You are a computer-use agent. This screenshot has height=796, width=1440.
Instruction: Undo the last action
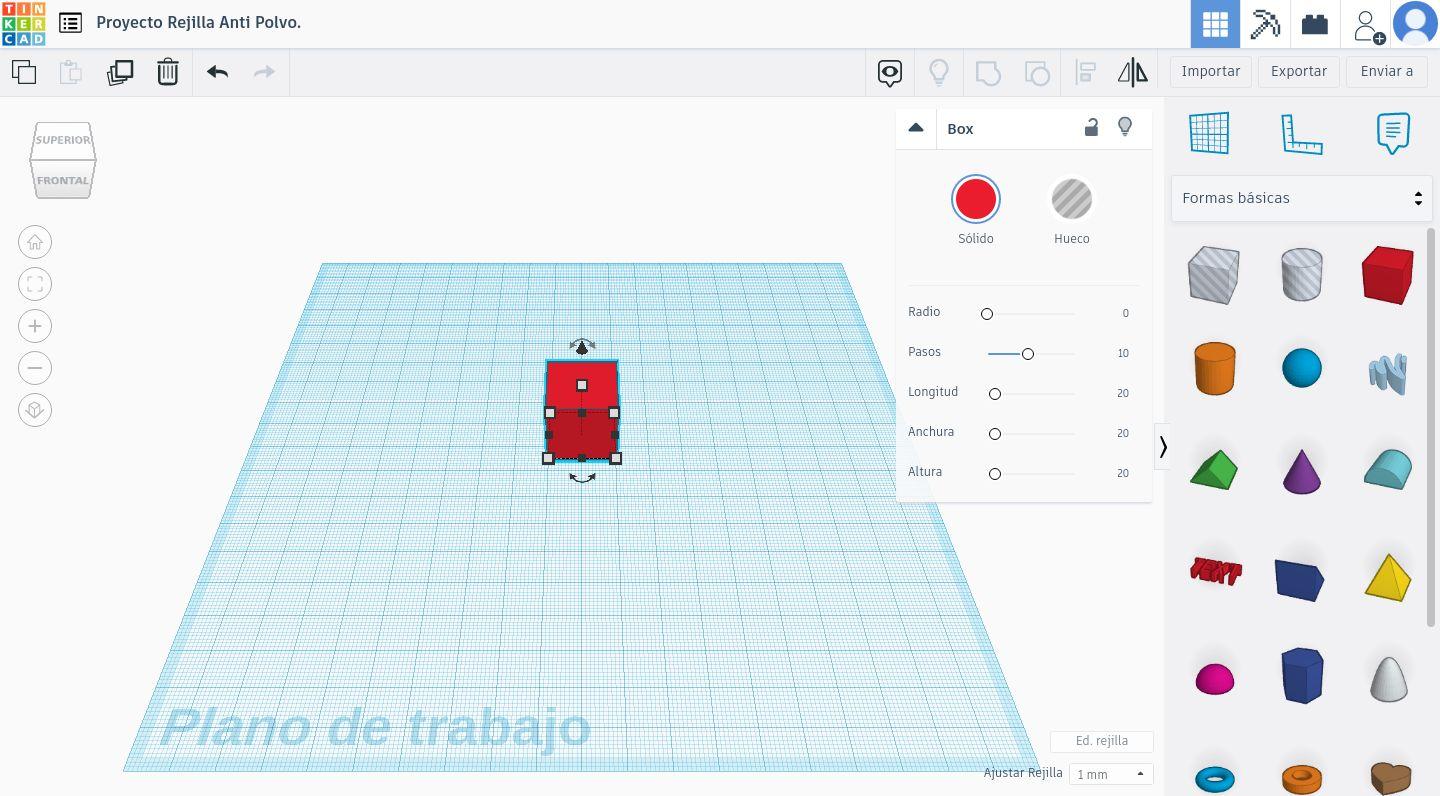(x=217, y=72)
